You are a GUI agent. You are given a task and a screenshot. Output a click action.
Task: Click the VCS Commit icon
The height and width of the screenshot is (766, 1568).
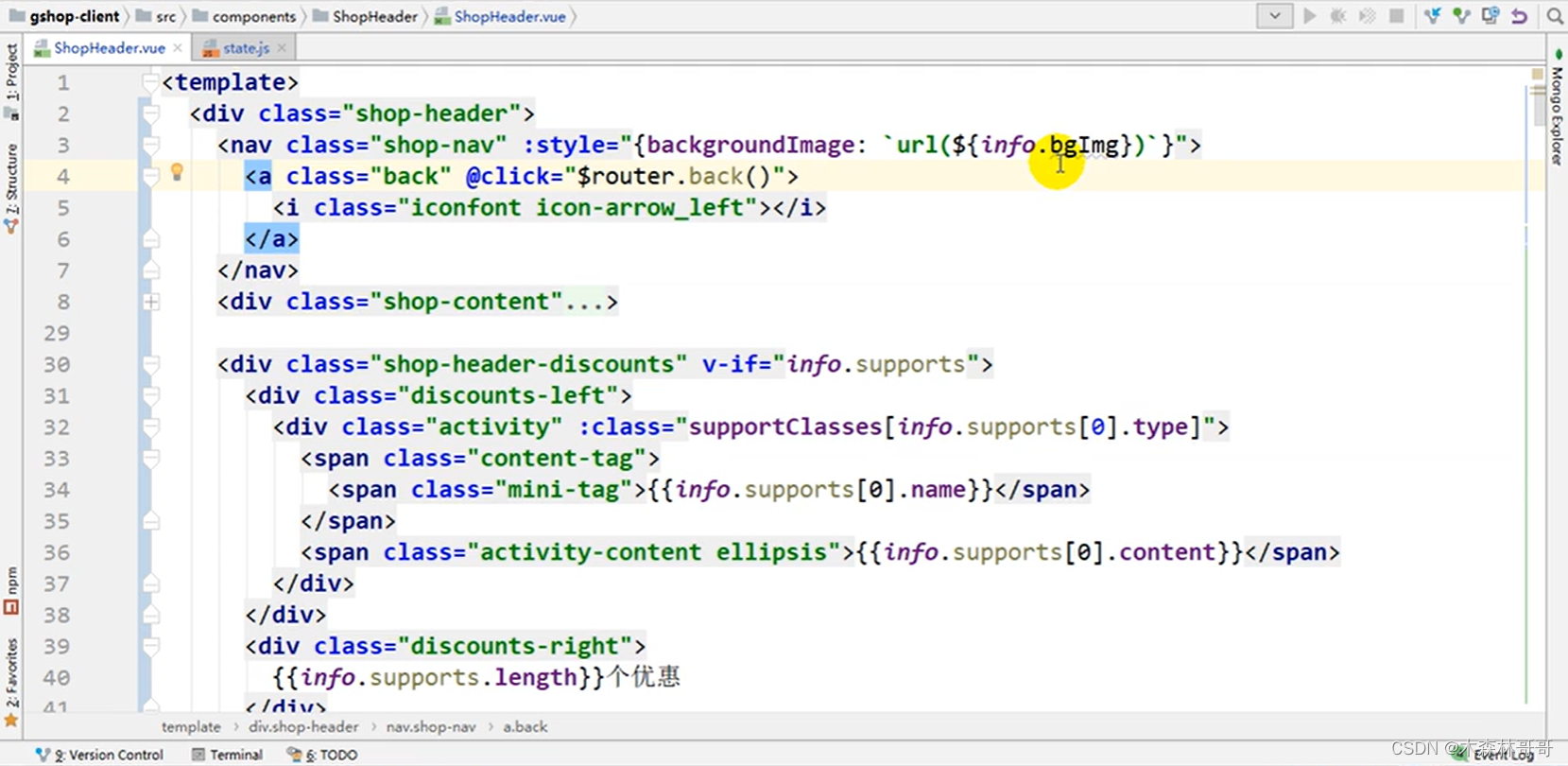[x=1461, y=16]
